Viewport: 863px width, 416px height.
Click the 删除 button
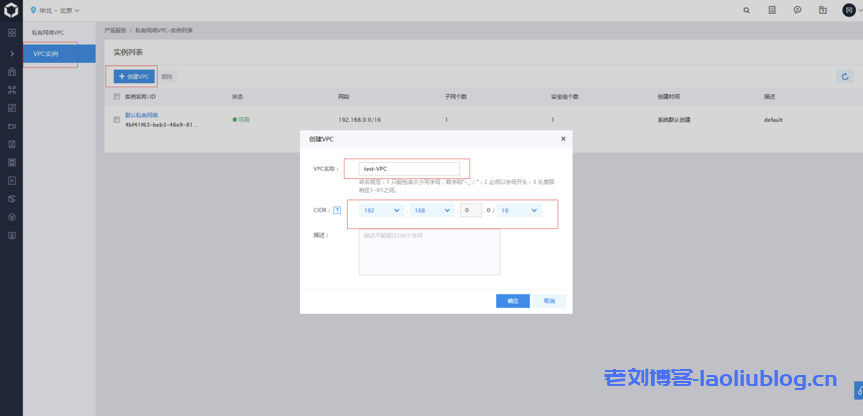tap(167, 76)
